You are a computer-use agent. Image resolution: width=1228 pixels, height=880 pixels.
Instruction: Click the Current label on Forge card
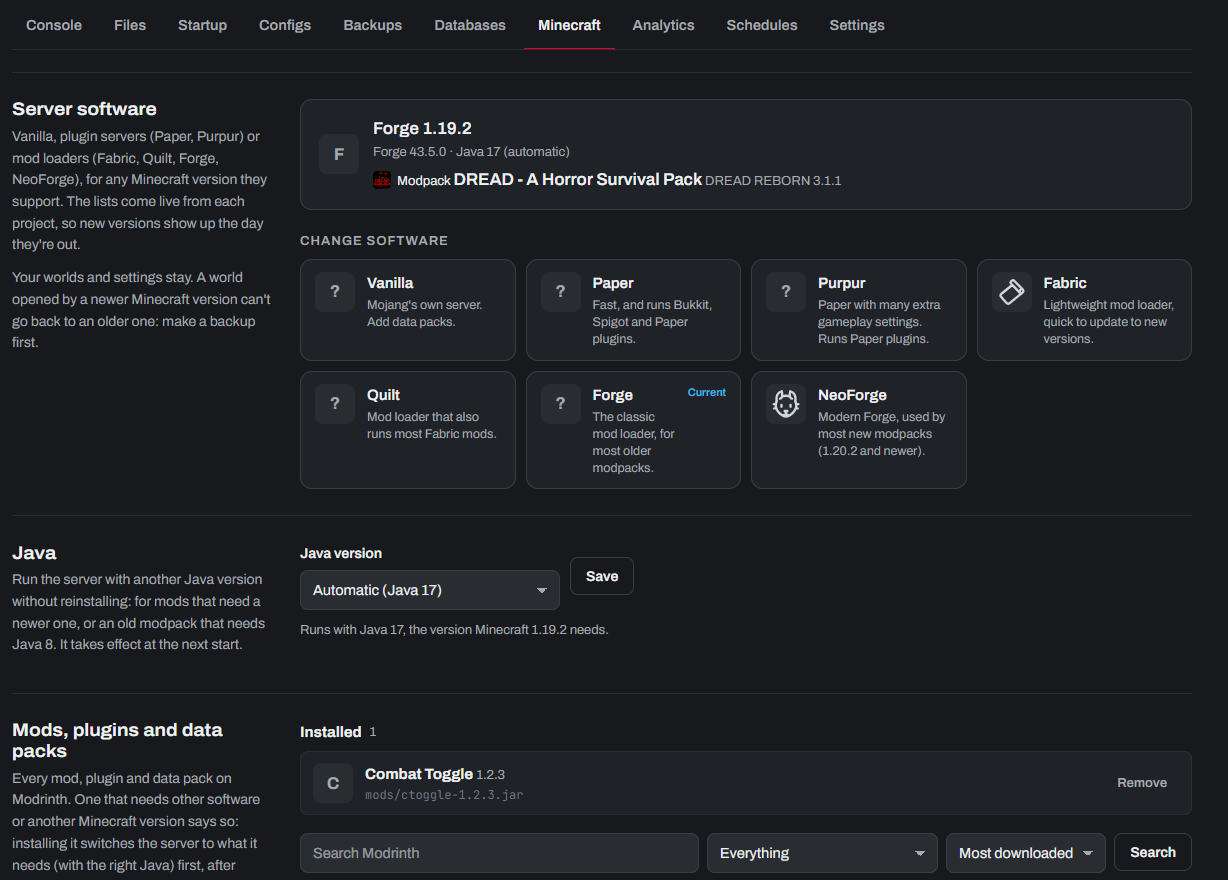click(707, 392)
